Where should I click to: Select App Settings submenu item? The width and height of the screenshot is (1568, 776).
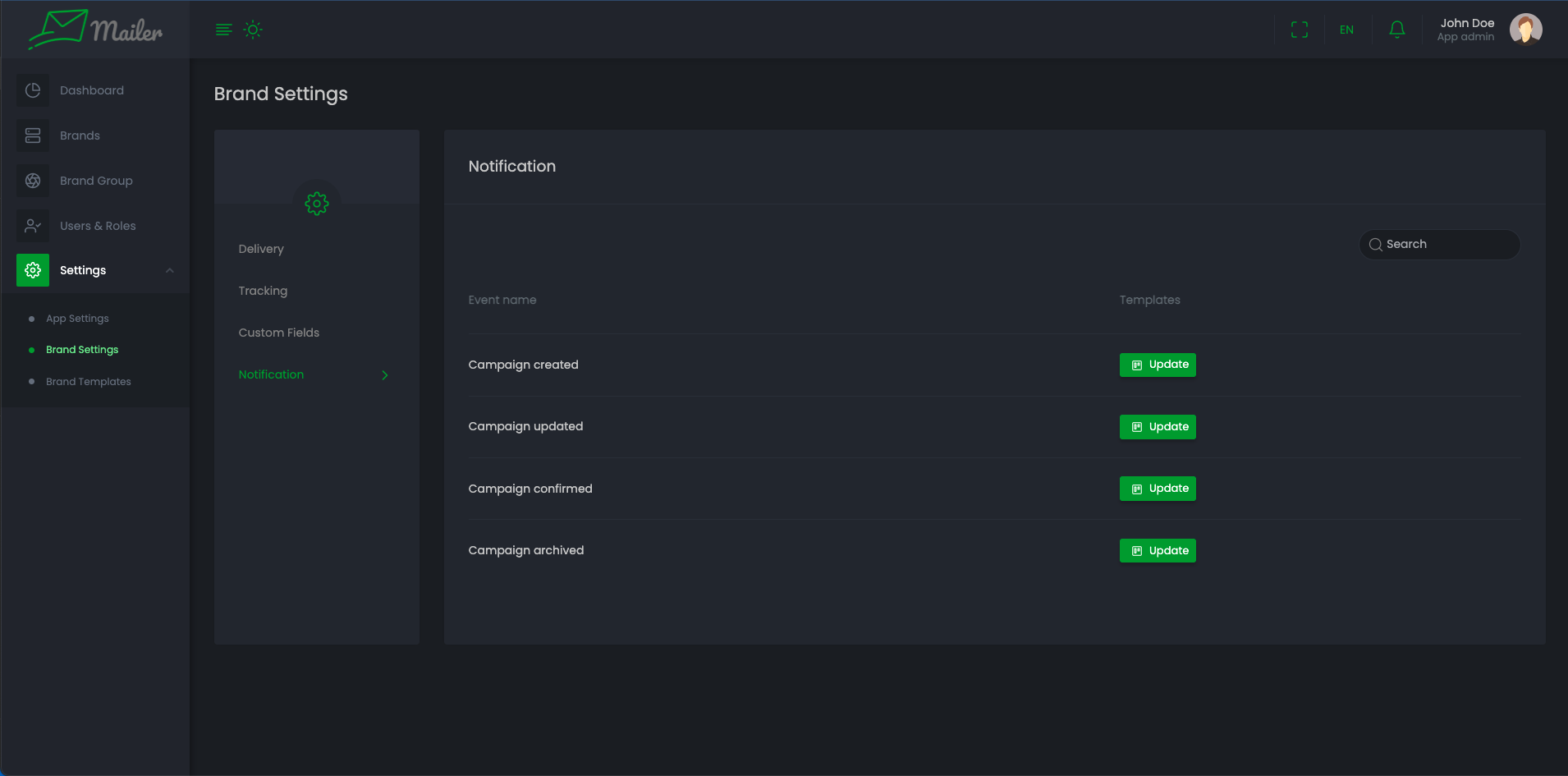(x=77, y=319)
